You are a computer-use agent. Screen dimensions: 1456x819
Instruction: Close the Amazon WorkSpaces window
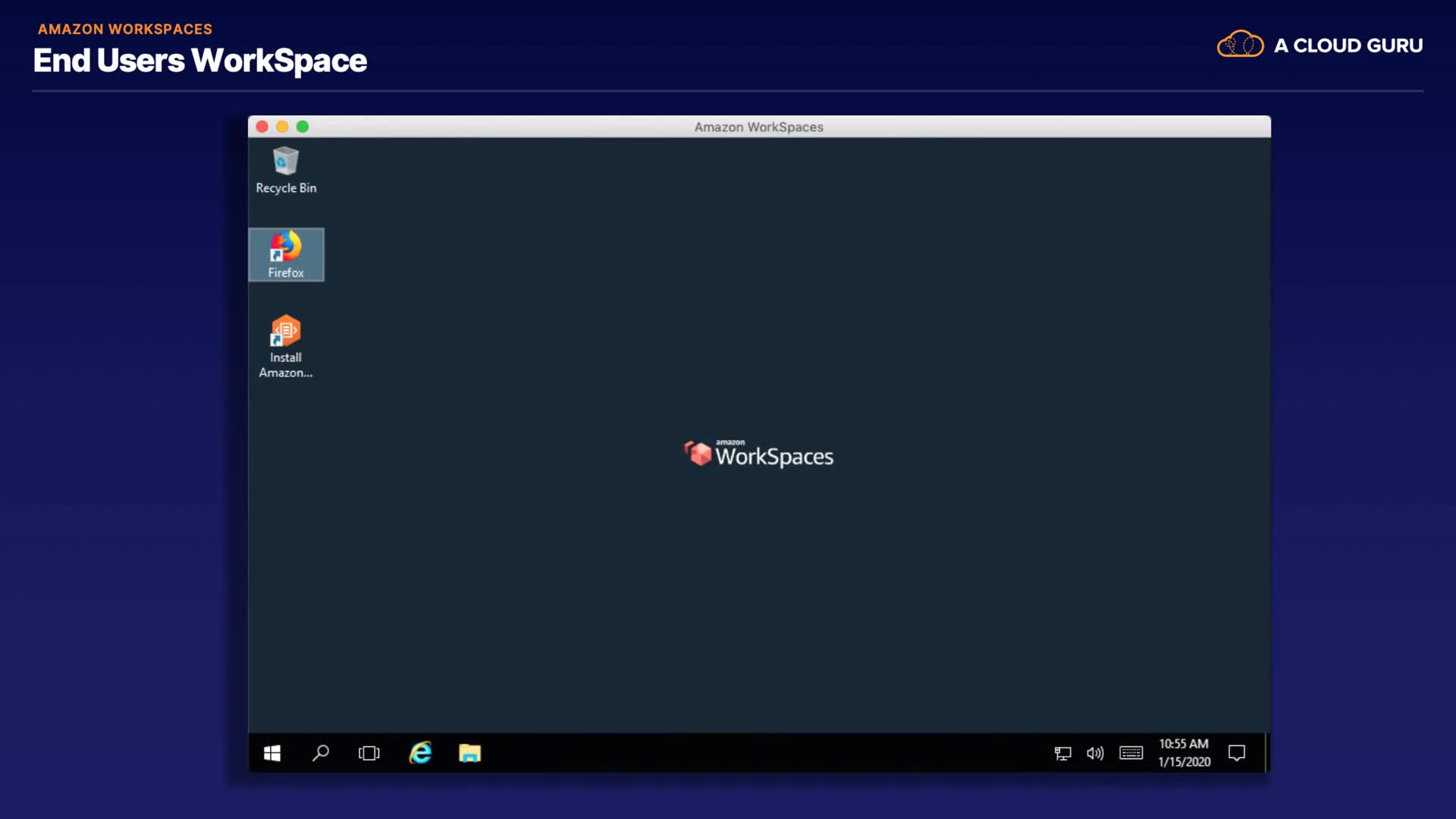coord(262,127)
